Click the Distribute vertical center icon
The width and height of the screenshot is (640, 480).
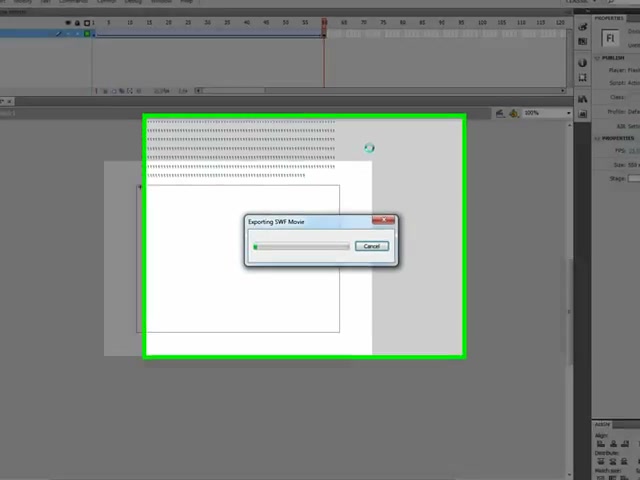click(x=613, y=462)
